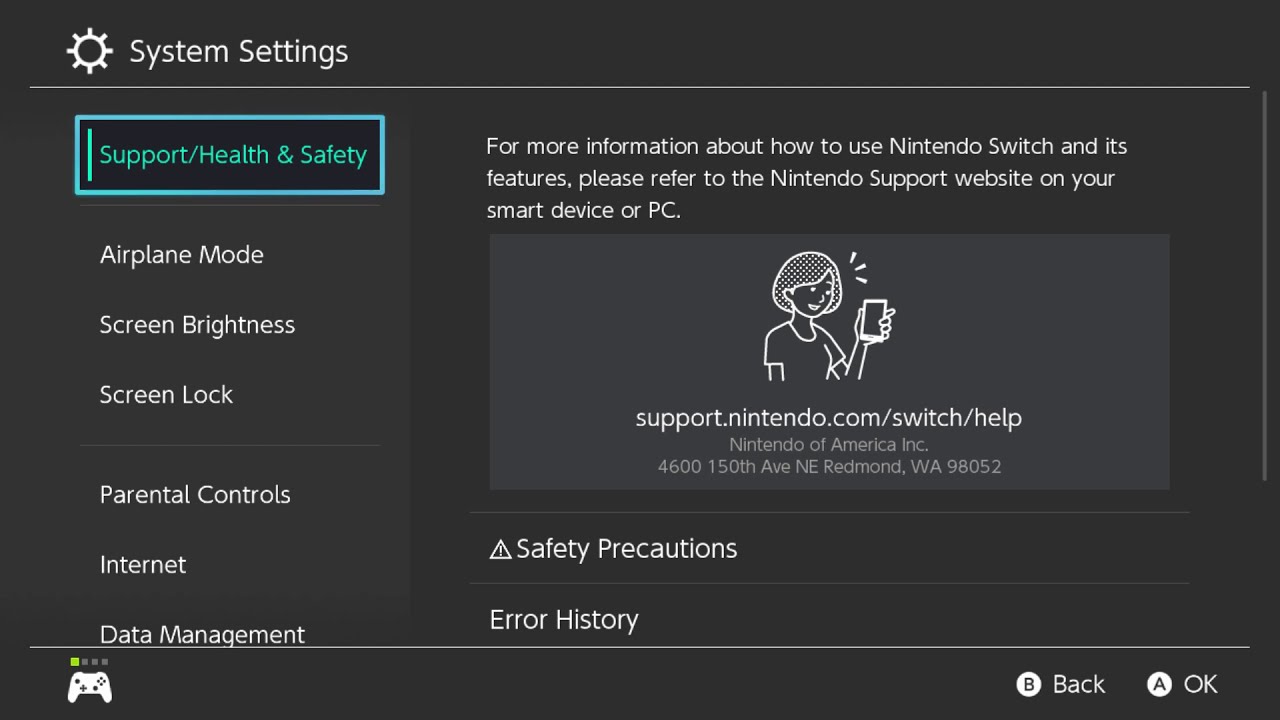Click support.nintendo.com/switch/help address

pos(829,418)
